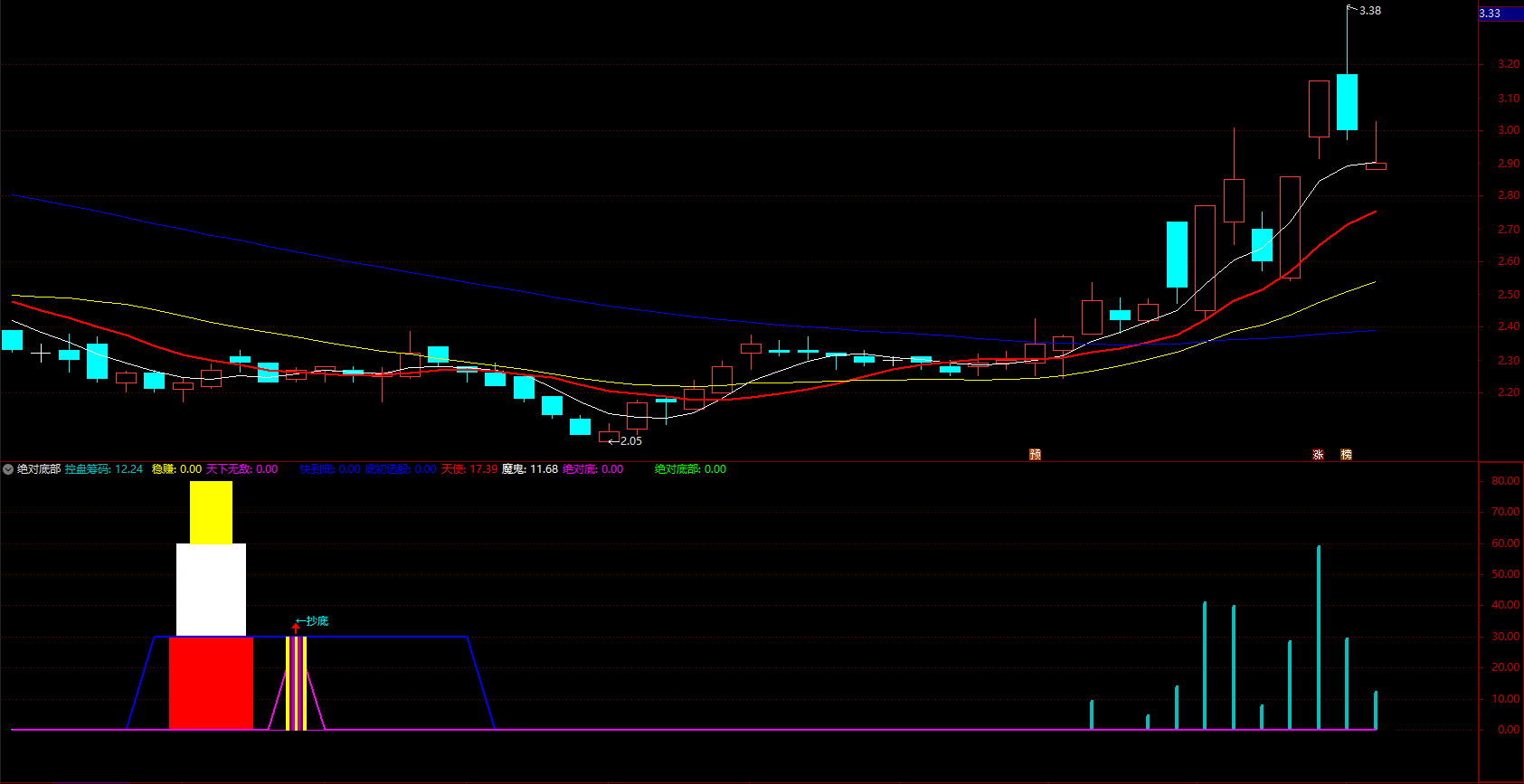Screen dimensions: 1524x784
Task: Click the tallest teal bar near 60.00
Action: 1319,638
